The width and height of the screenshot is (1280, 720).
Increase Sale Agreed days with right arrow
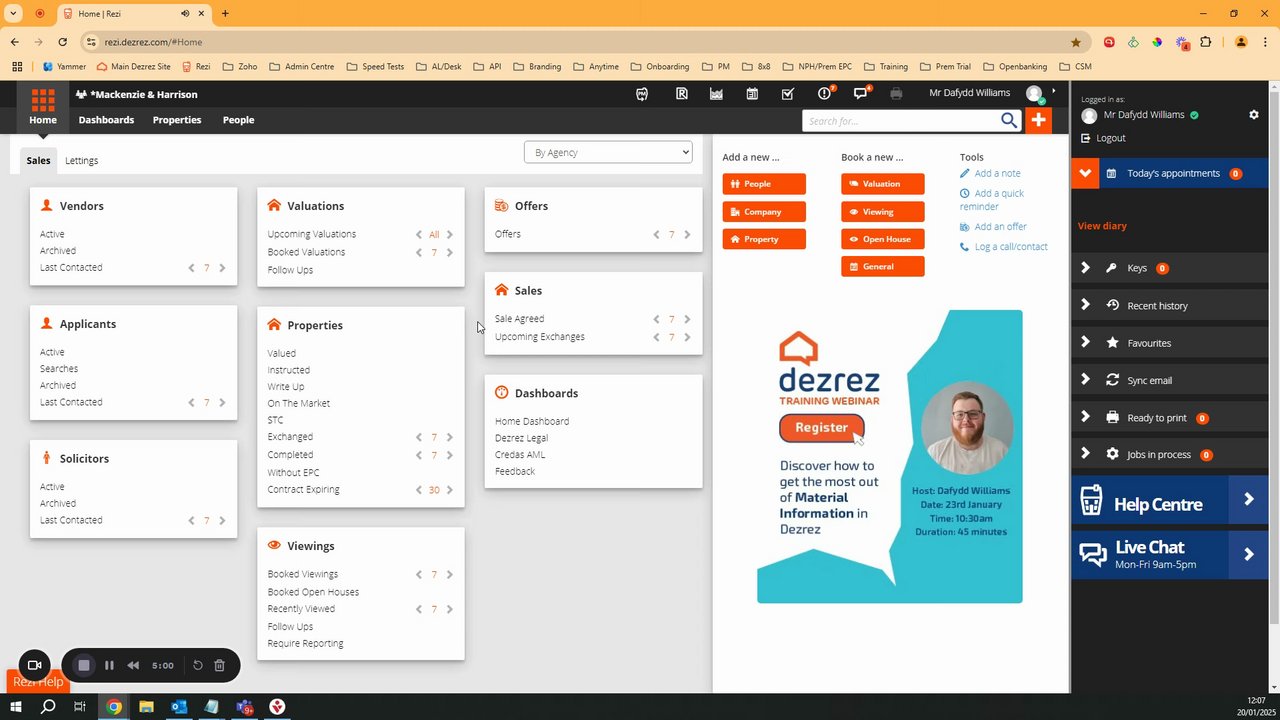pos(687,319)
